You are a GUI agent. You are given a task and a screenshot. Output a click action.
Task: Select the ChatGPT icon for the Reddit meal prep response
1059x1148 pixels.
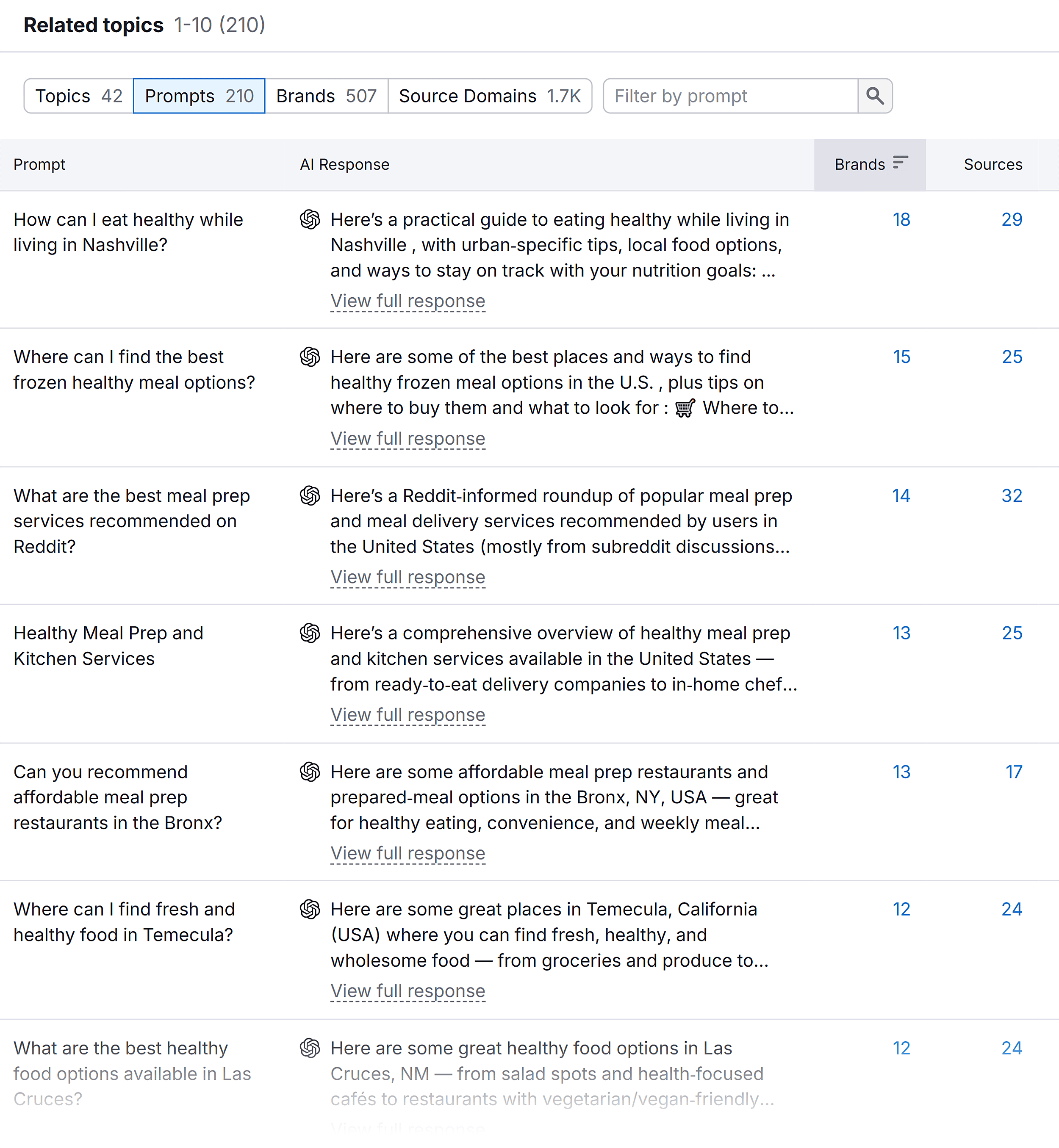tap(310, 495)
